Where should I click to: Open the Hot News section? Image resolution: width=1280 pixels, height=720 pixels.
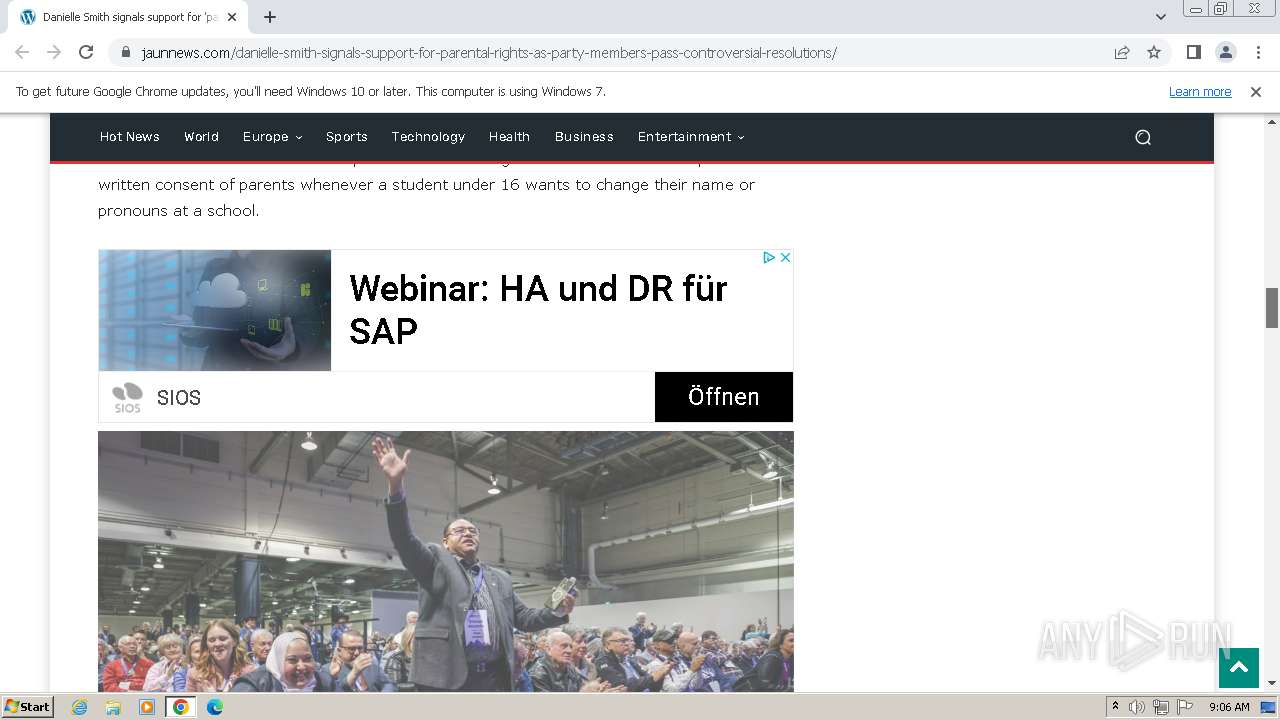(130, 137)
